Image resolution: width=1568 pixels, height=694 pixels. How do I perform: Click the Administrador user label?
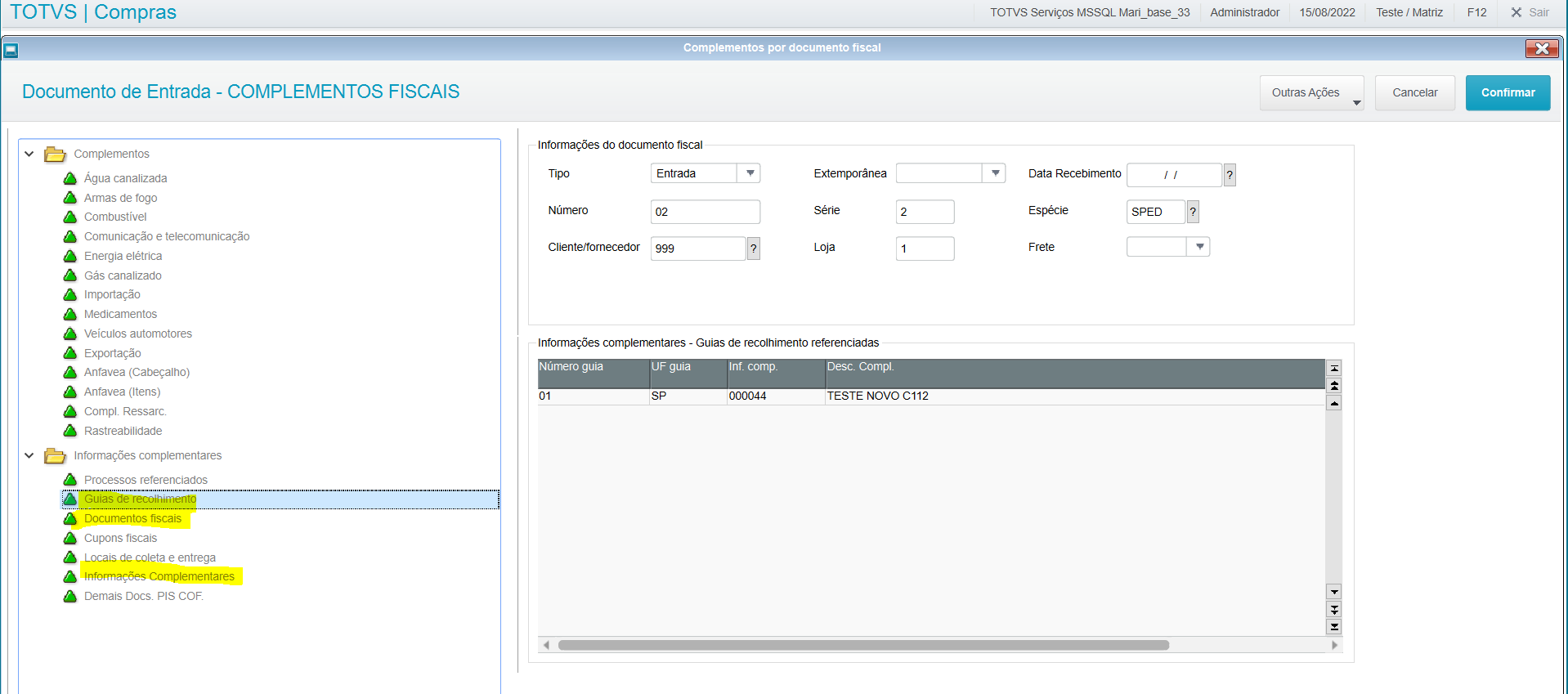coord(1244,12)
